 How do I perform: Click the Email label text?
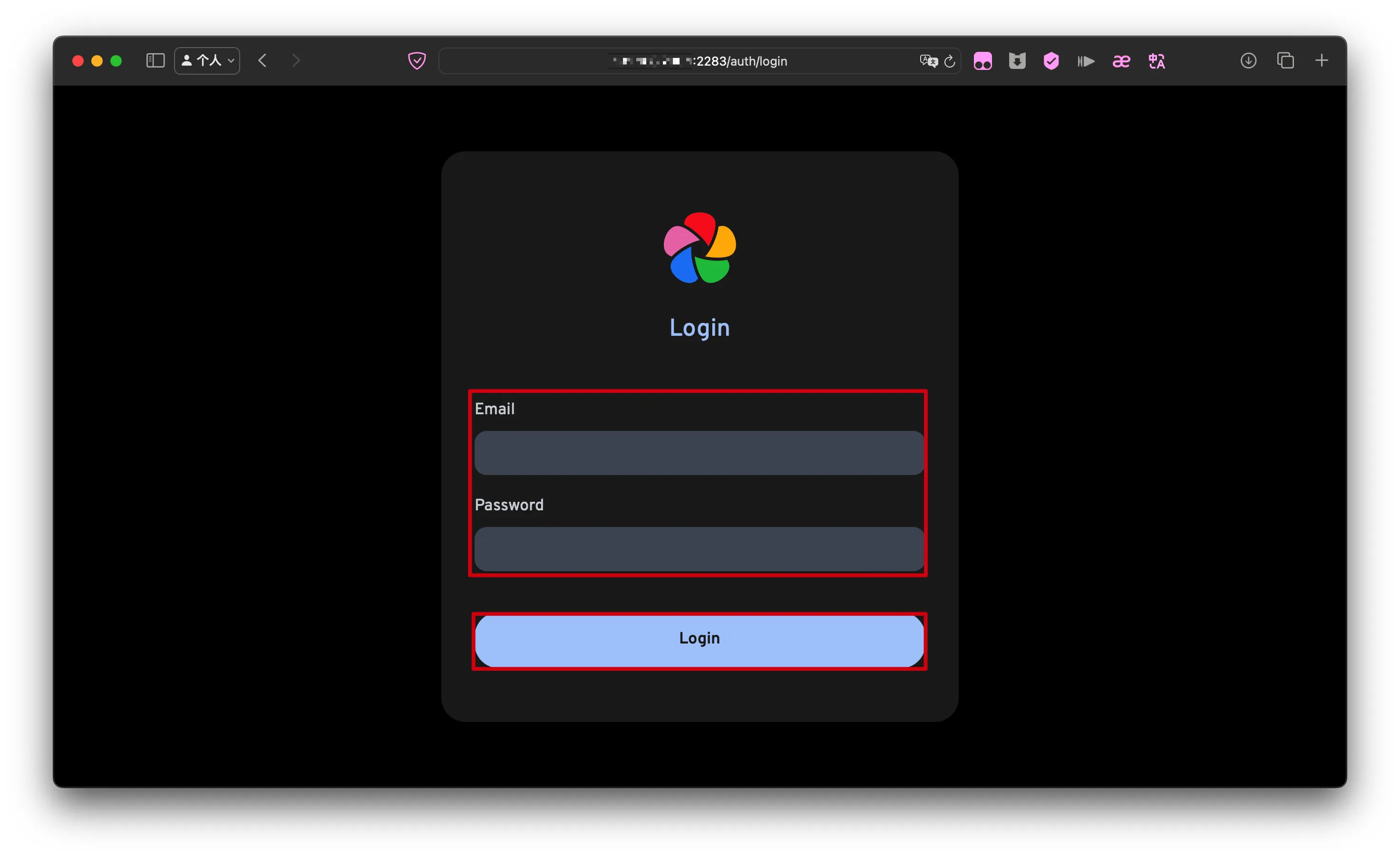[495, 409]
